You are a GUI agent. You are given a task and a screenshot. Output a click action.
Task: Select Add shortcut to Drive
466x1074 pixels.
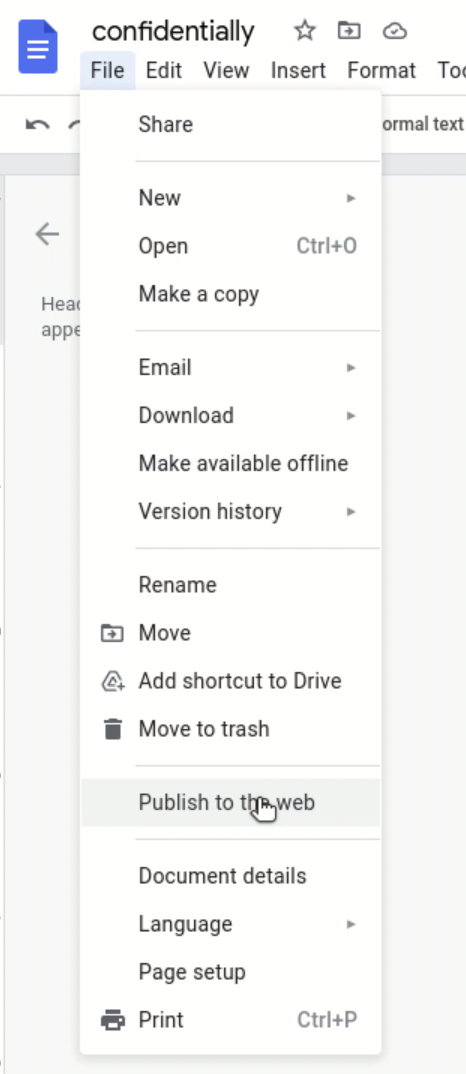coord(230,681)
